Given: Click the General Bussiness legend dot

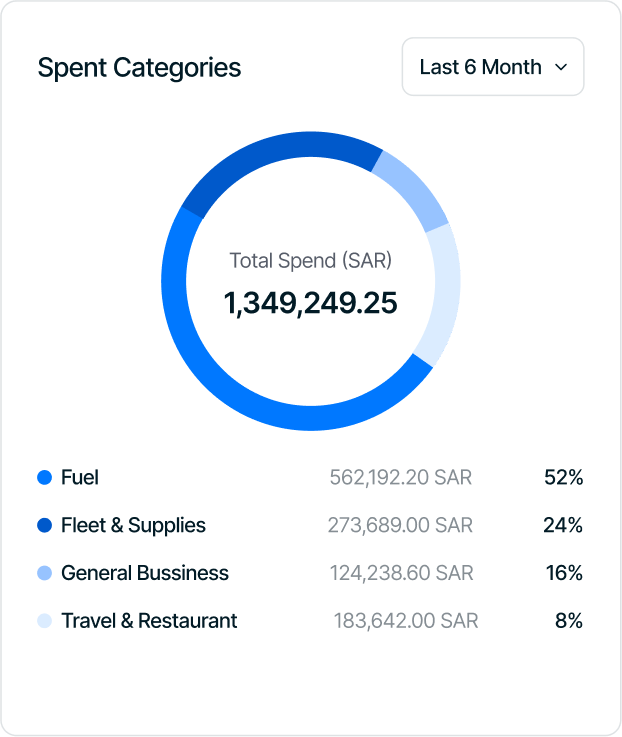Looking at the screenshot, I should click(44, 574).
